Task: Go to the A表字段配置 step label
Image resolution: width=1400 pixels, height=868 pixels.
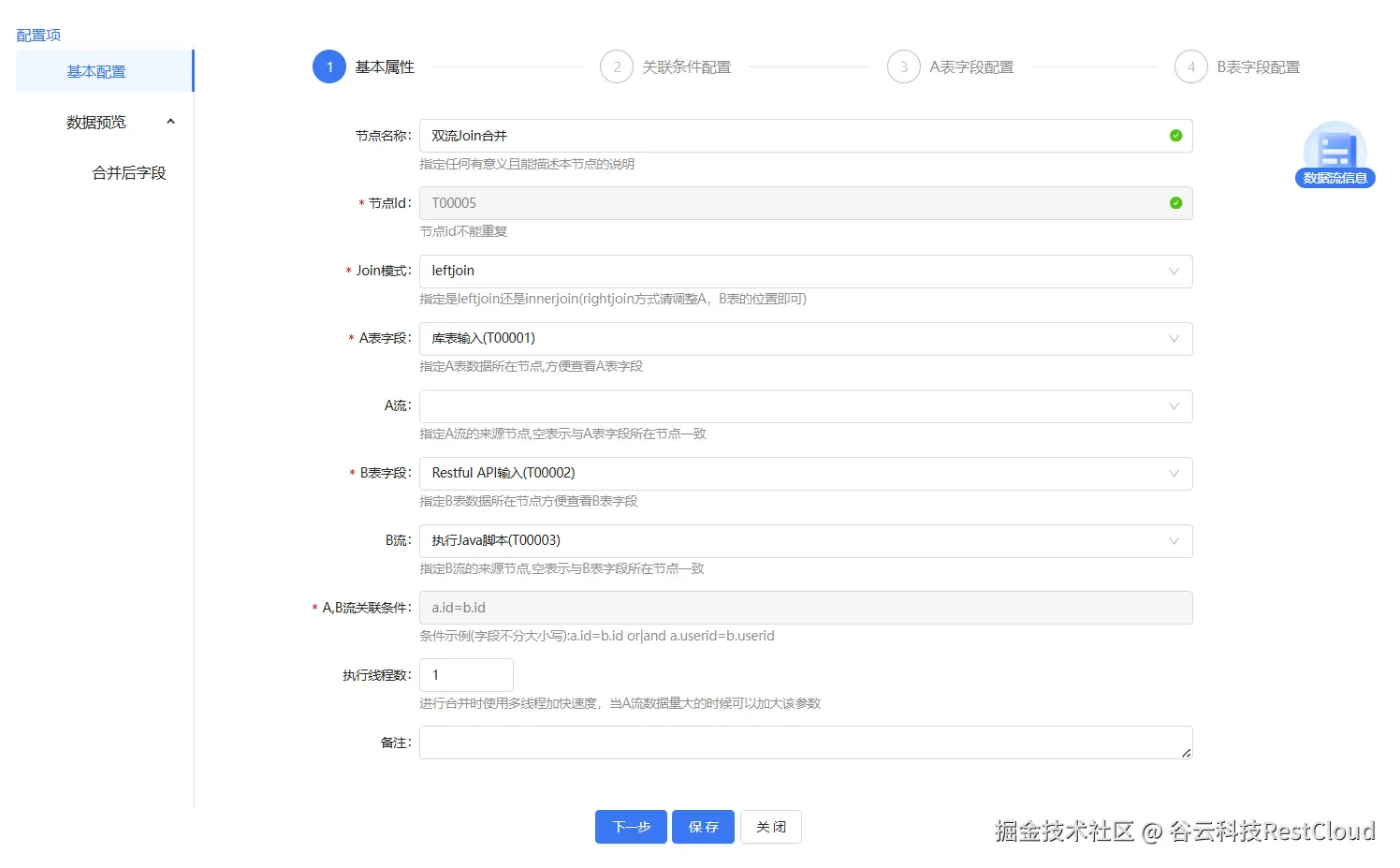Action: point(971,67)
